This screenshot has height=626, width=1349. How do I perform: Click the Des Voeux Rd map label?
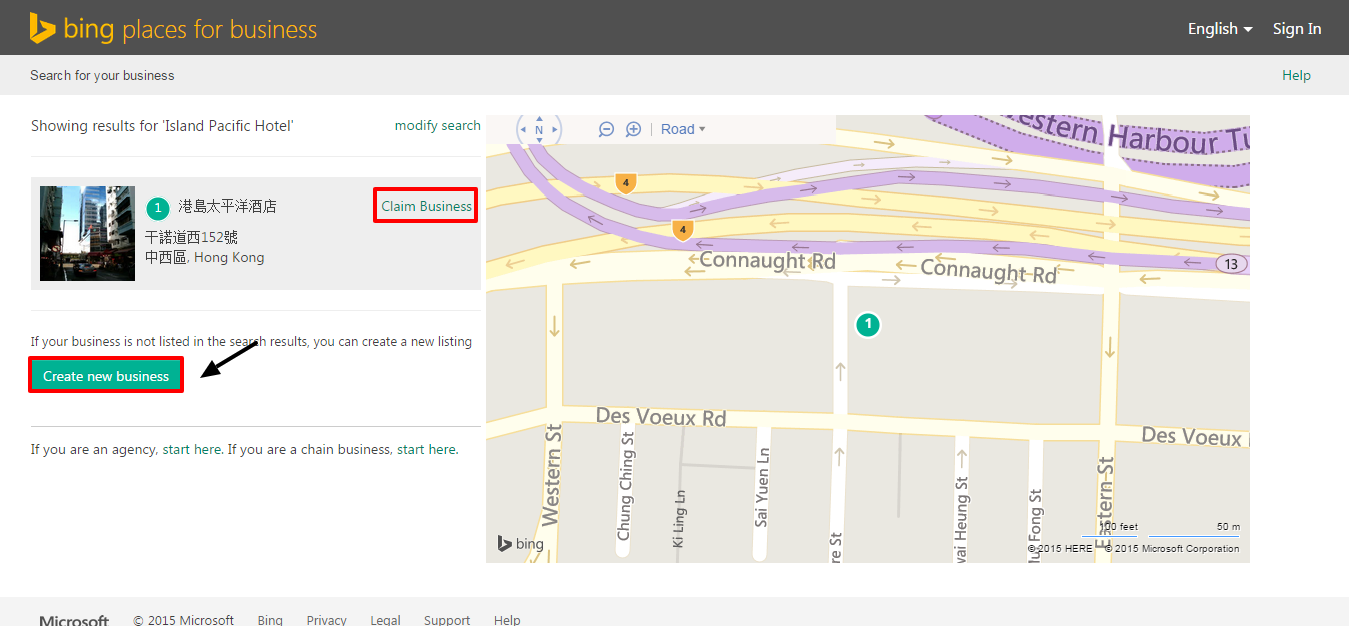pyautogui.click(x=661, y=416)
